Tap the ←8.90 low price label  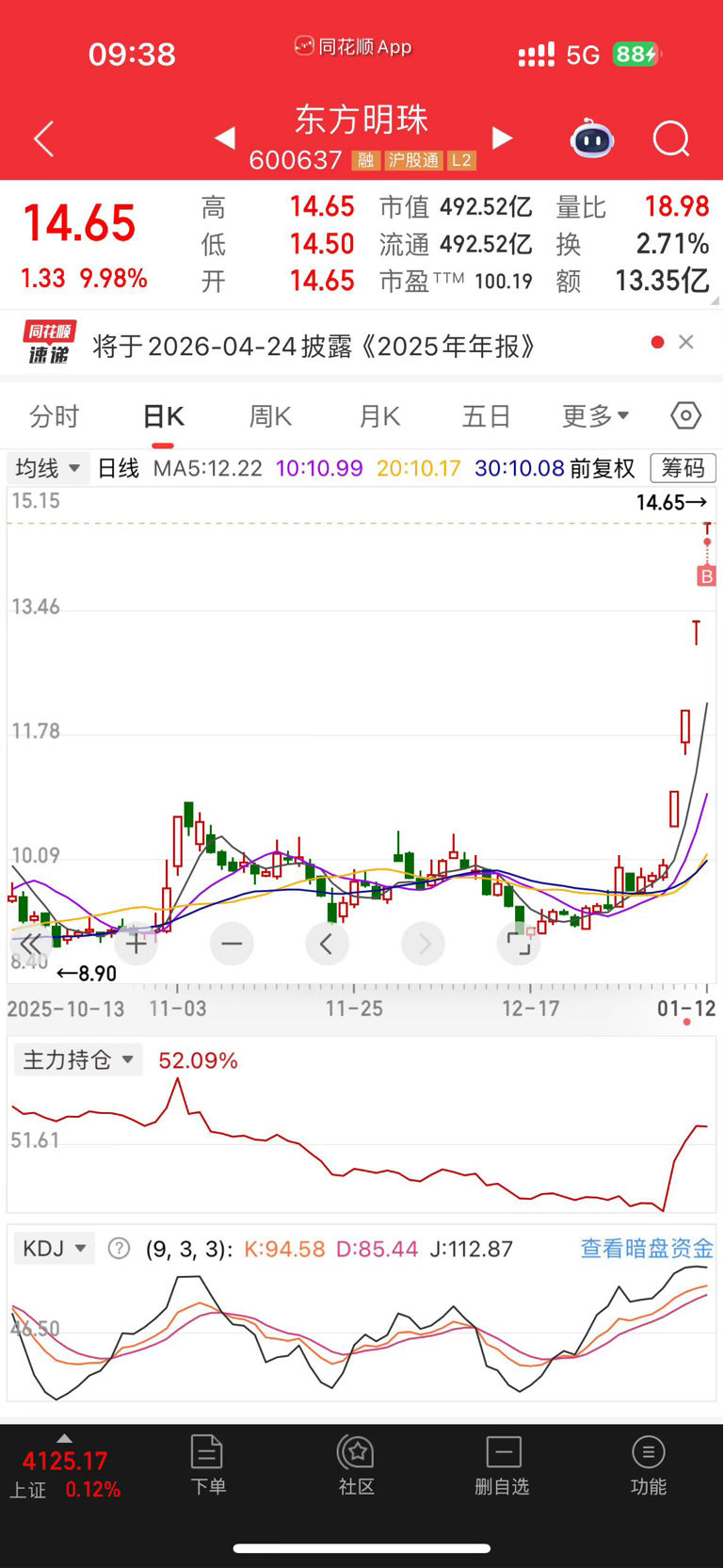[x=87, y=974]
